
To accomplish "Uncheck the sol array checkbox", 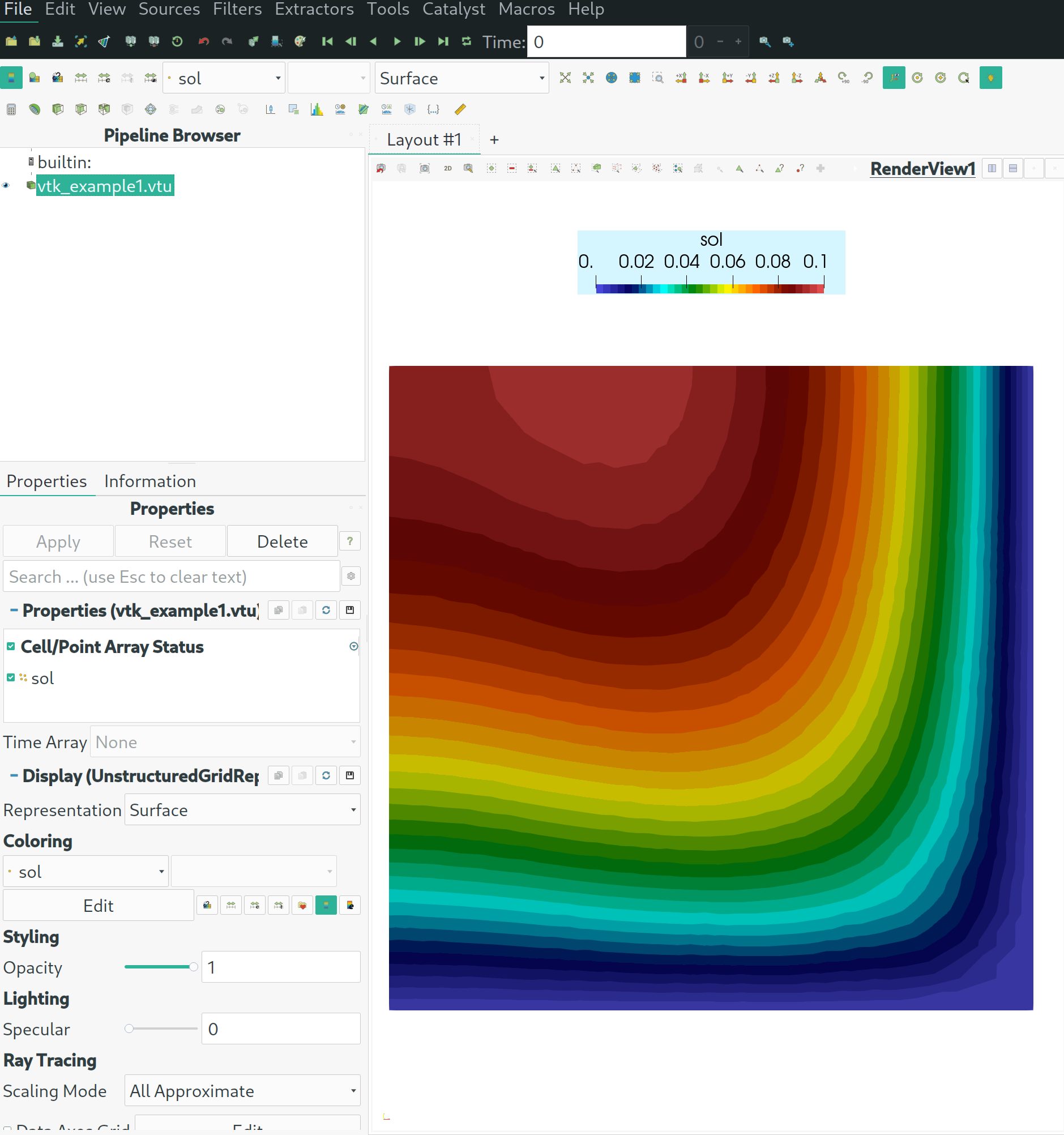I will click(11, 678).
